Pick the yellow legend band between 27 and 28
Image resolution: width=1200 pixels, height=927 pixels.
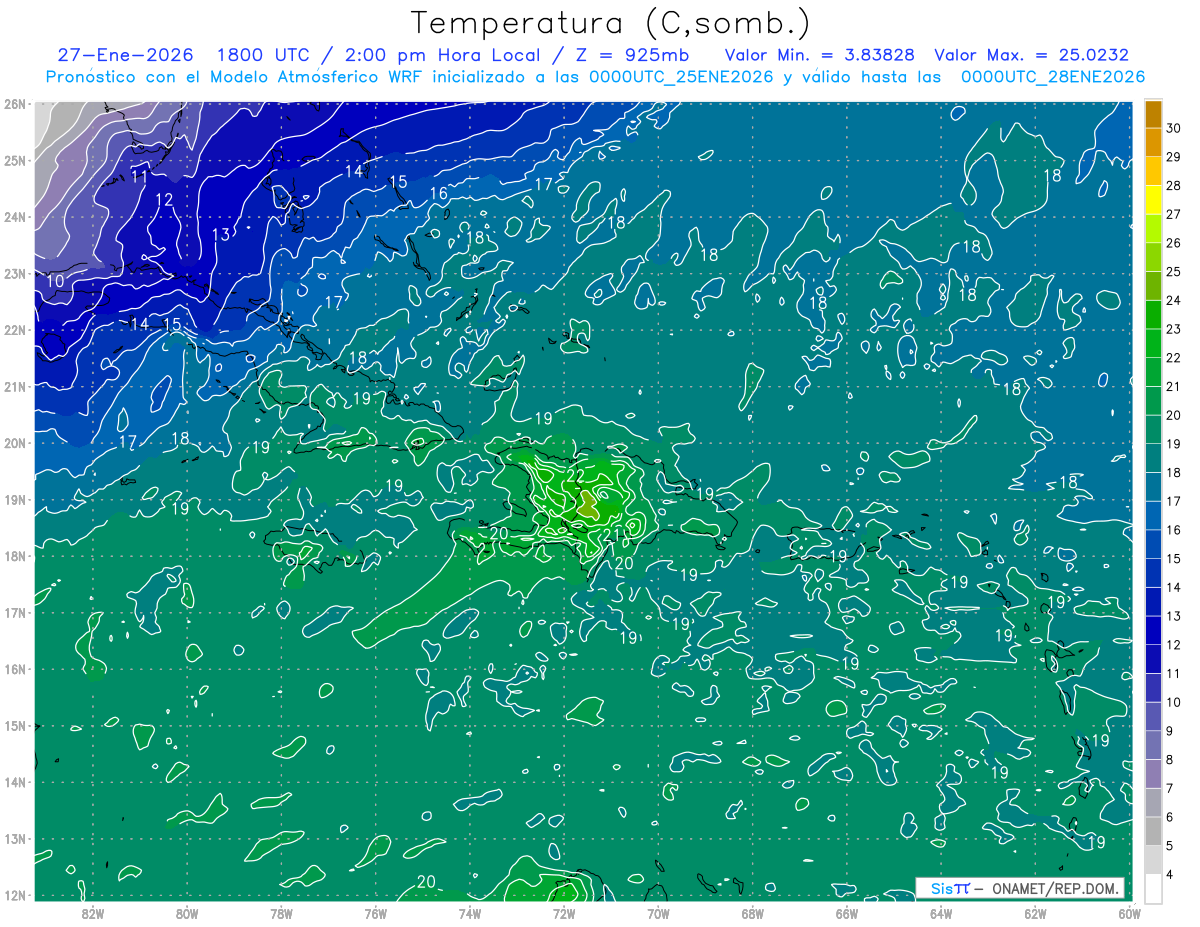[1153, 200]
